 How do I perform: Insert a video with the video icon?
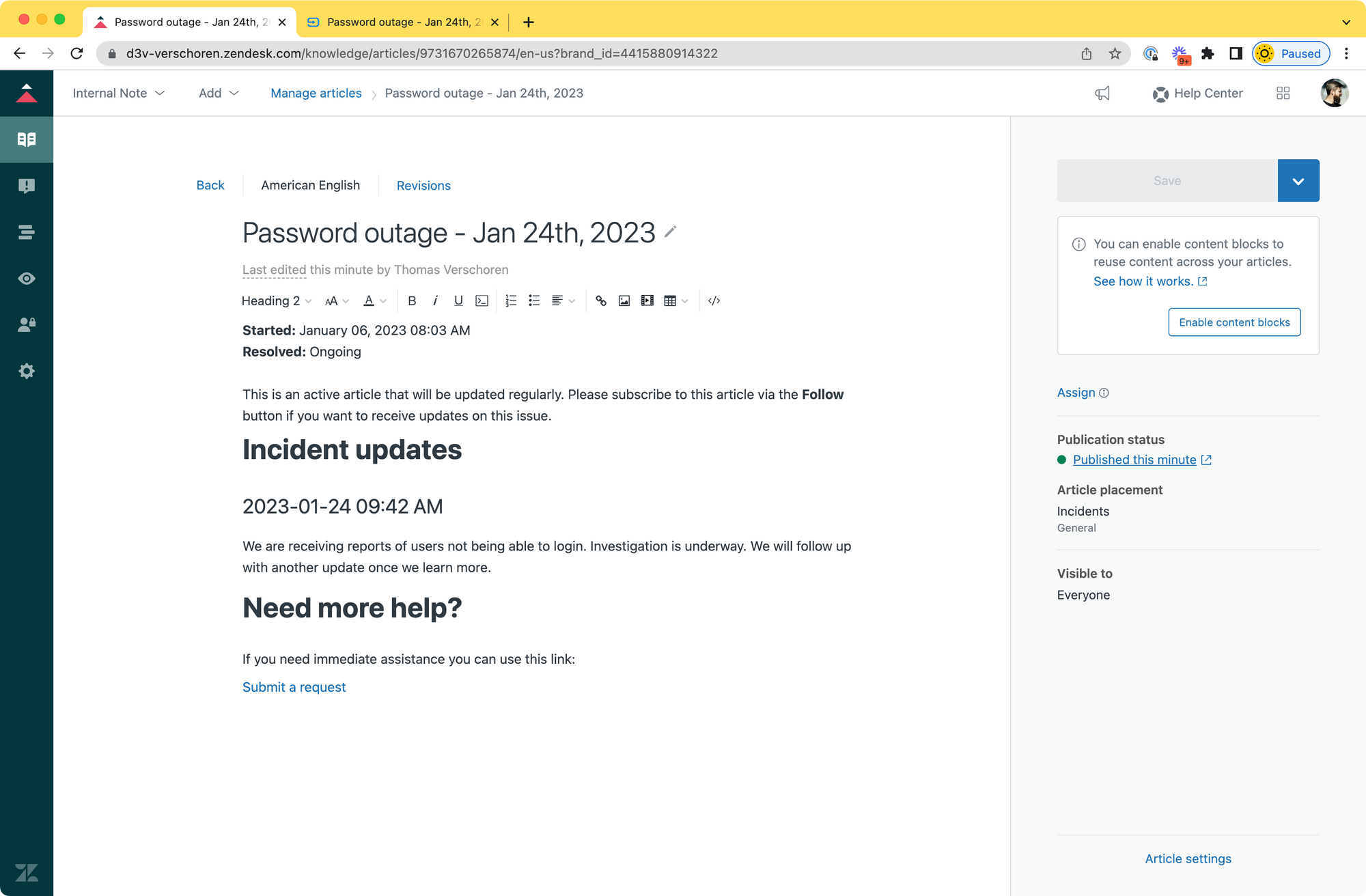[x=647, y=301]
